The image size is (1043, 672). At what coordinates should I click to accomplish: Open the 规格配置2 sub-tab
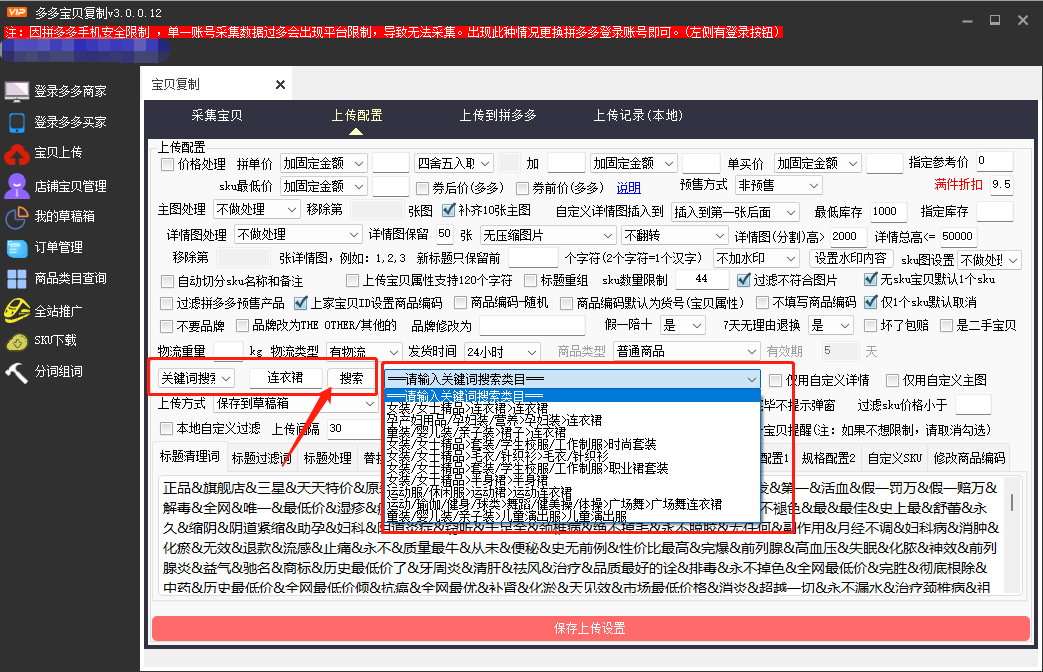(x=828, y=458)
